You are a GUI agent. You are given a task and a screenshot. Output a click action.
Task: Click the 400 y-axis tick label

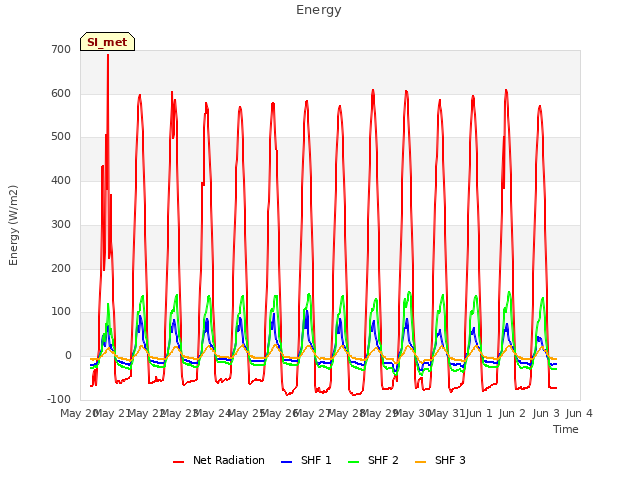pos(61,180)
